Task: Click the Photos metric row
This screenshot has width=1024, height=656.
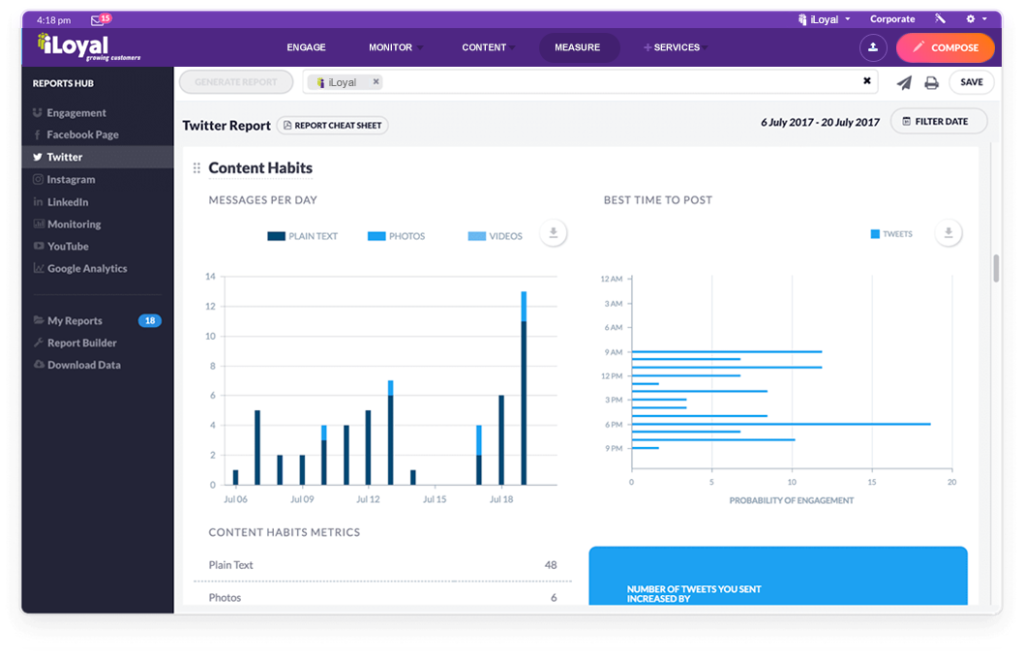Action: pos(383,597)
